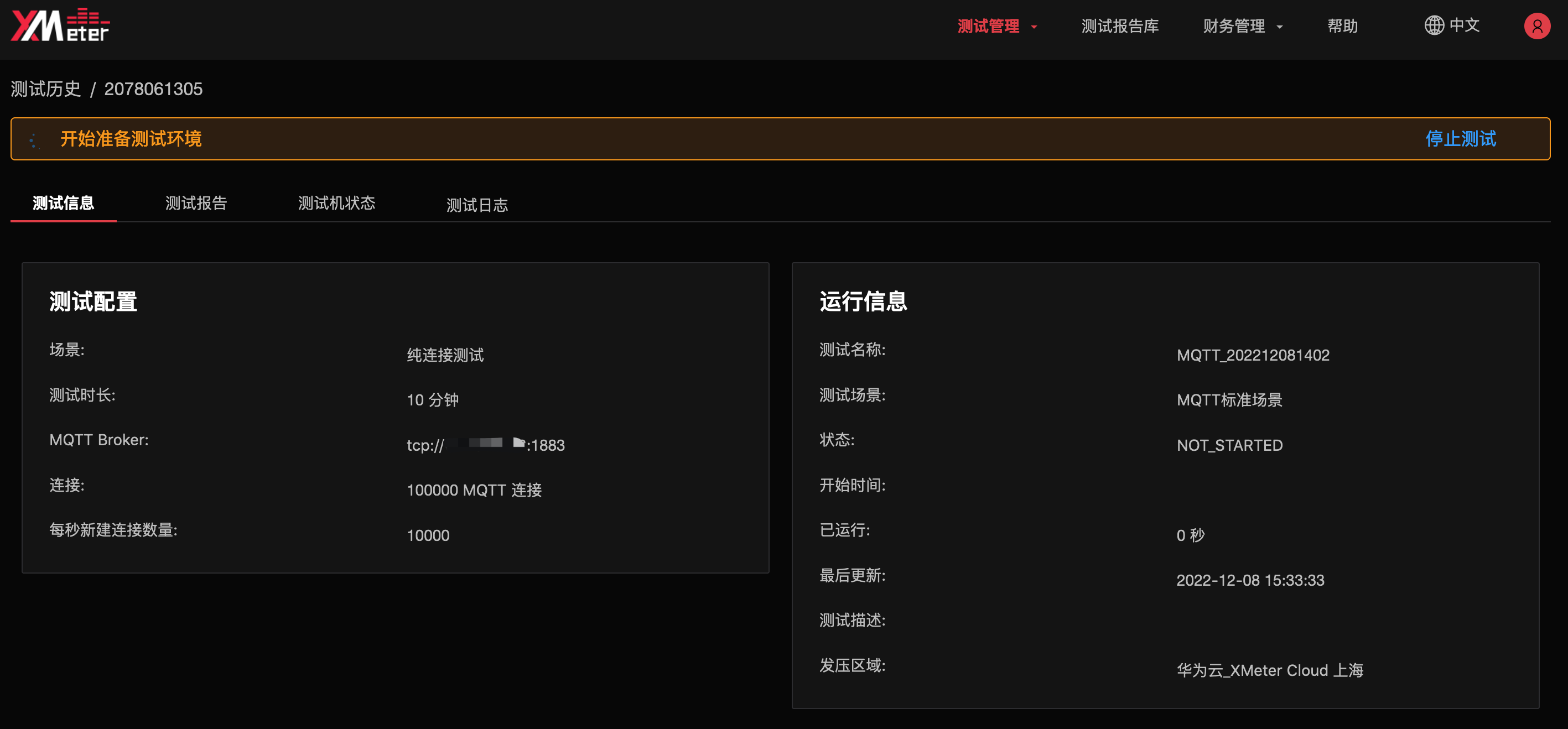This screenshot has height=729, width=1568.
Task: Switch to the 测试报告 tab
Action: click(195, 203)
